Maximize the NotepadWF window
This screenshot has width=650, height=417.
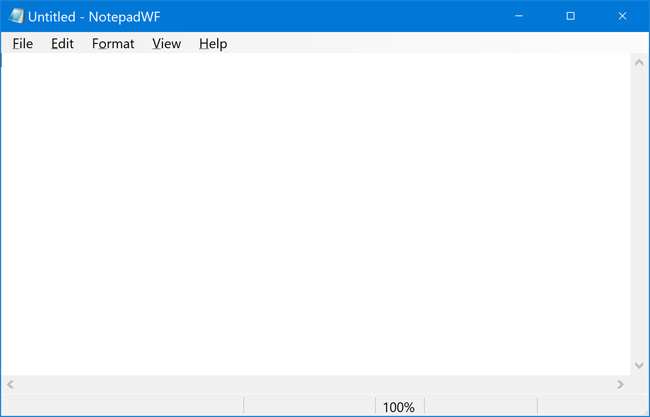(x=570, y=16)
